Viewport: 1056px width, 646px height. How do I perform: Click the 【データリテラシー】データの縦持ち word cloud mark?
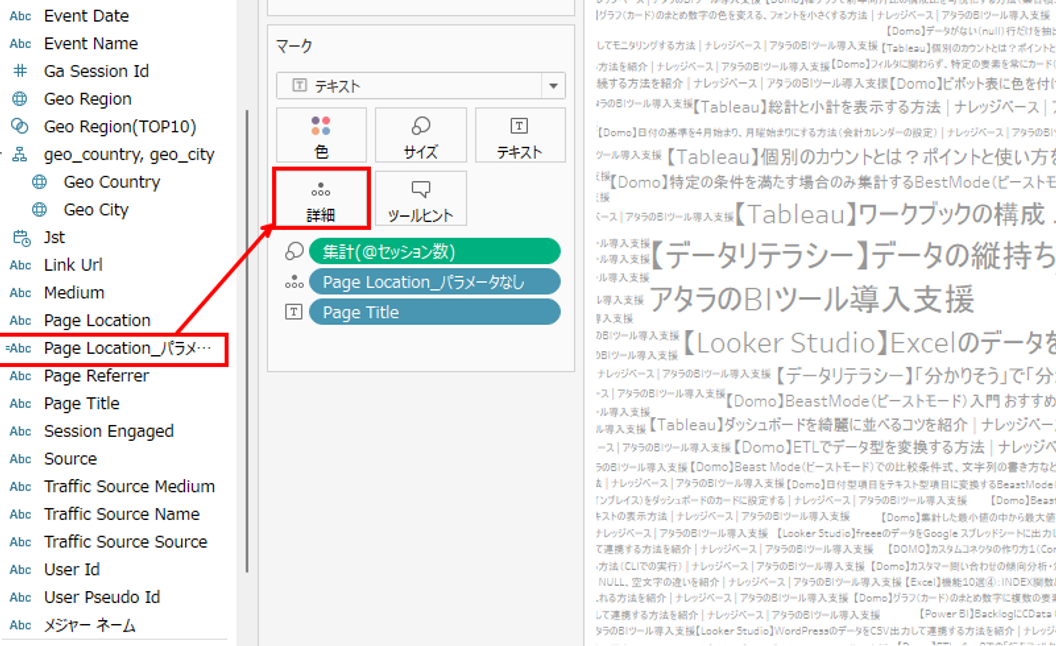coord(851,255)
